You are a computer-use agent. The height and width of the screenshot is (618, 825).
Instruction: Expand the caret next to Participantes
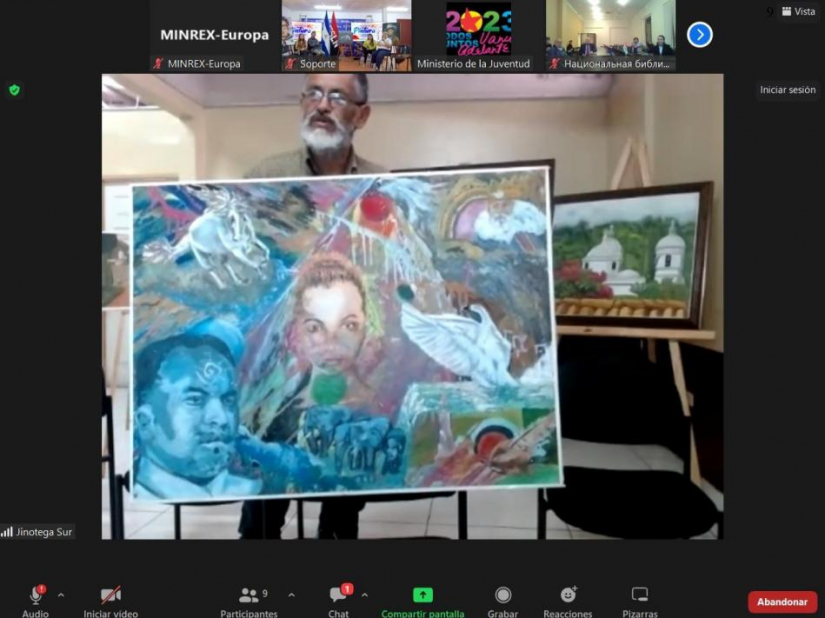point(291,595)
